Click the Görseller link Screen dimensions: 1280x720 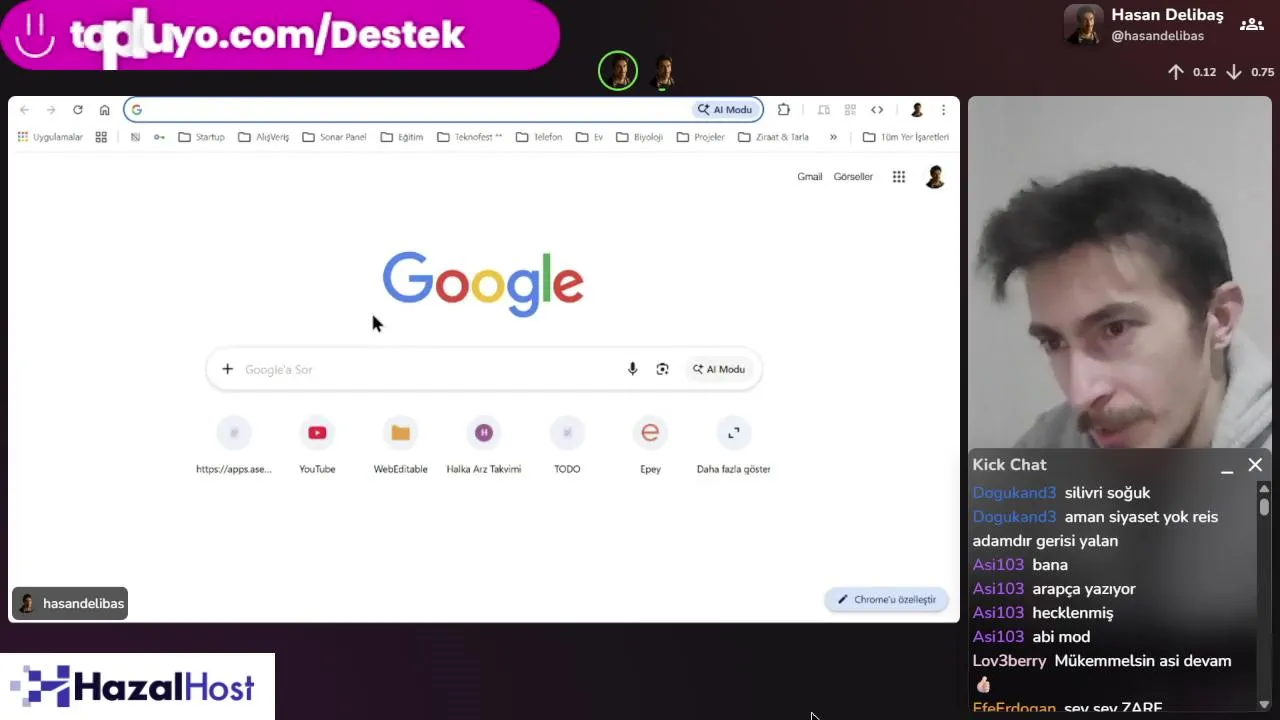(x=853, y=177)
